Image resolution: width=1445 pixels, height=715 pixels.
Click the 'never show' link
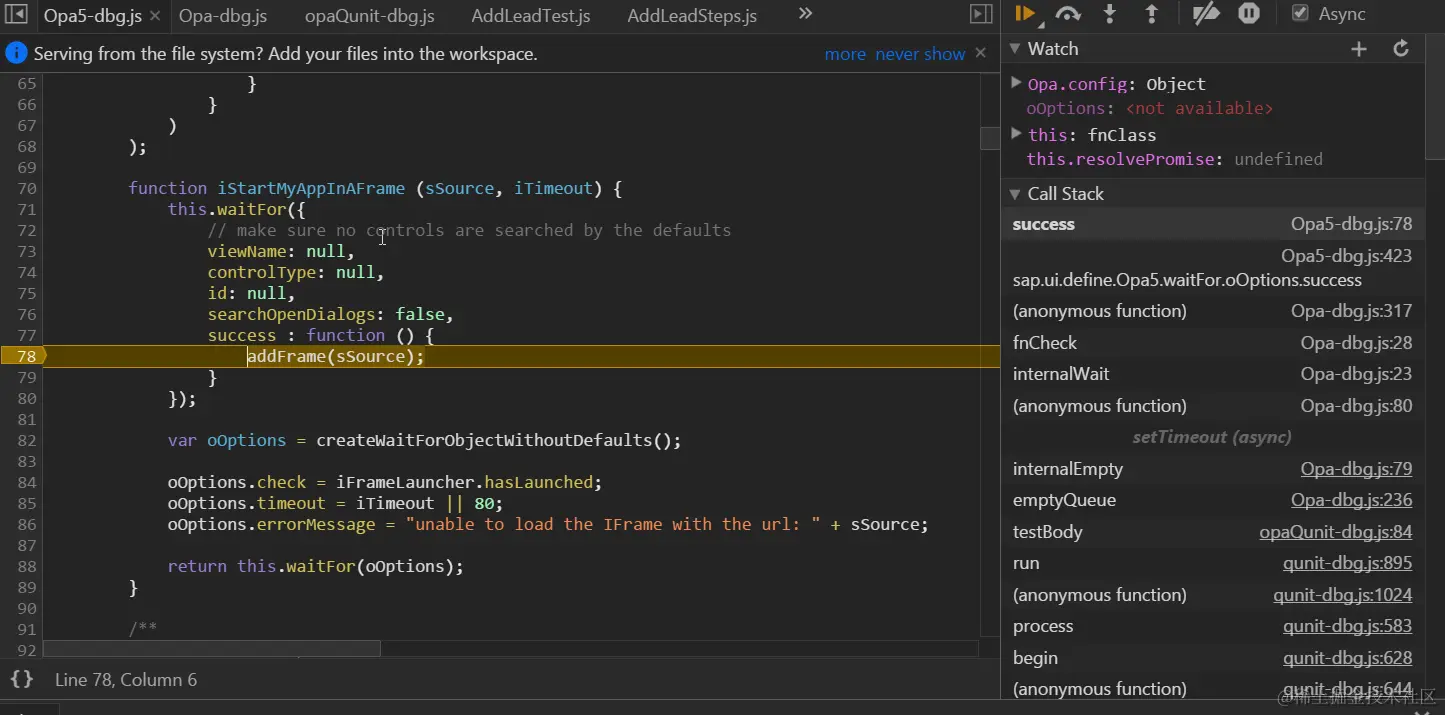[920, 54]
